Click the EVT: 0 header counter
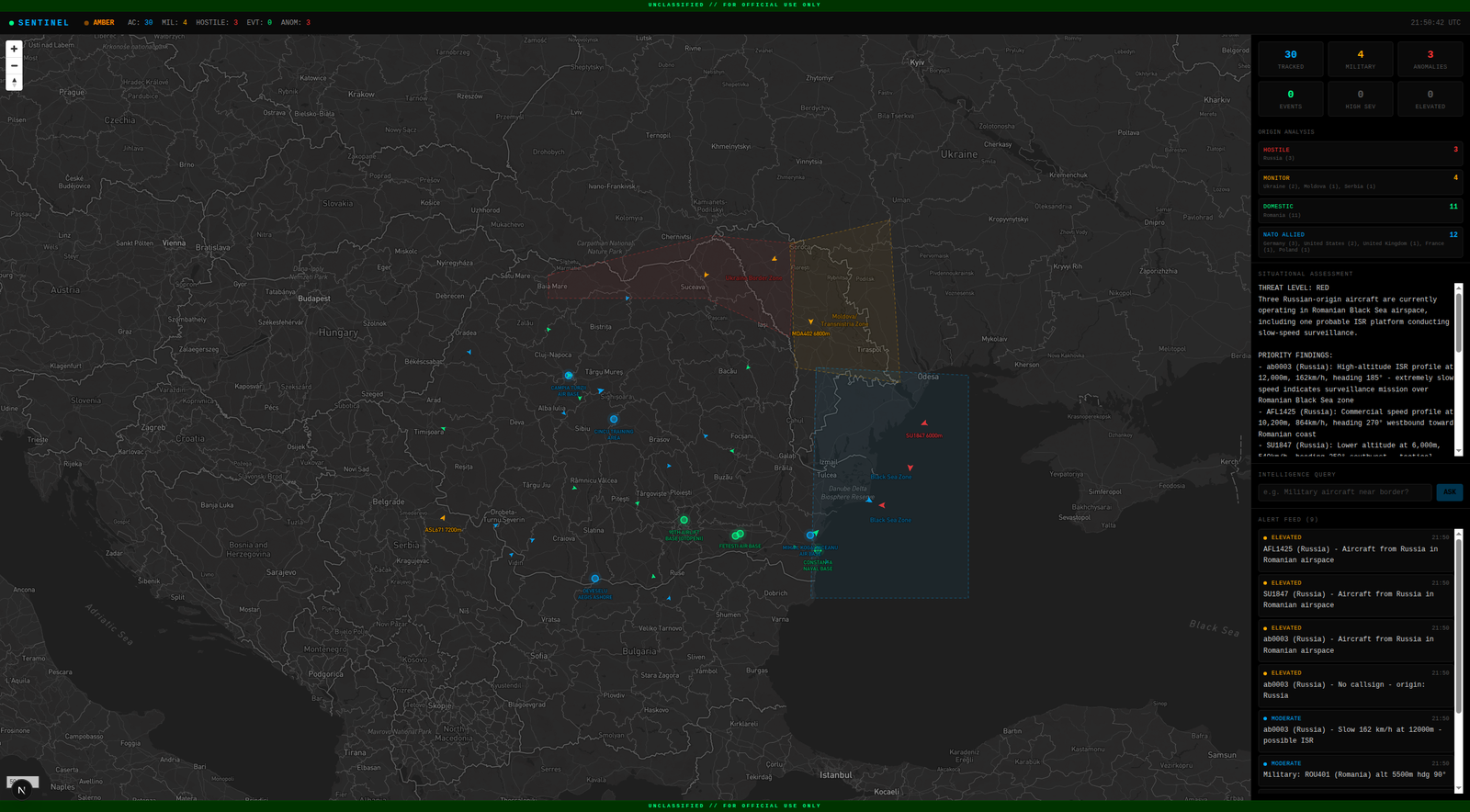This screenshot has height=812, width=1470. coord(259,22)
